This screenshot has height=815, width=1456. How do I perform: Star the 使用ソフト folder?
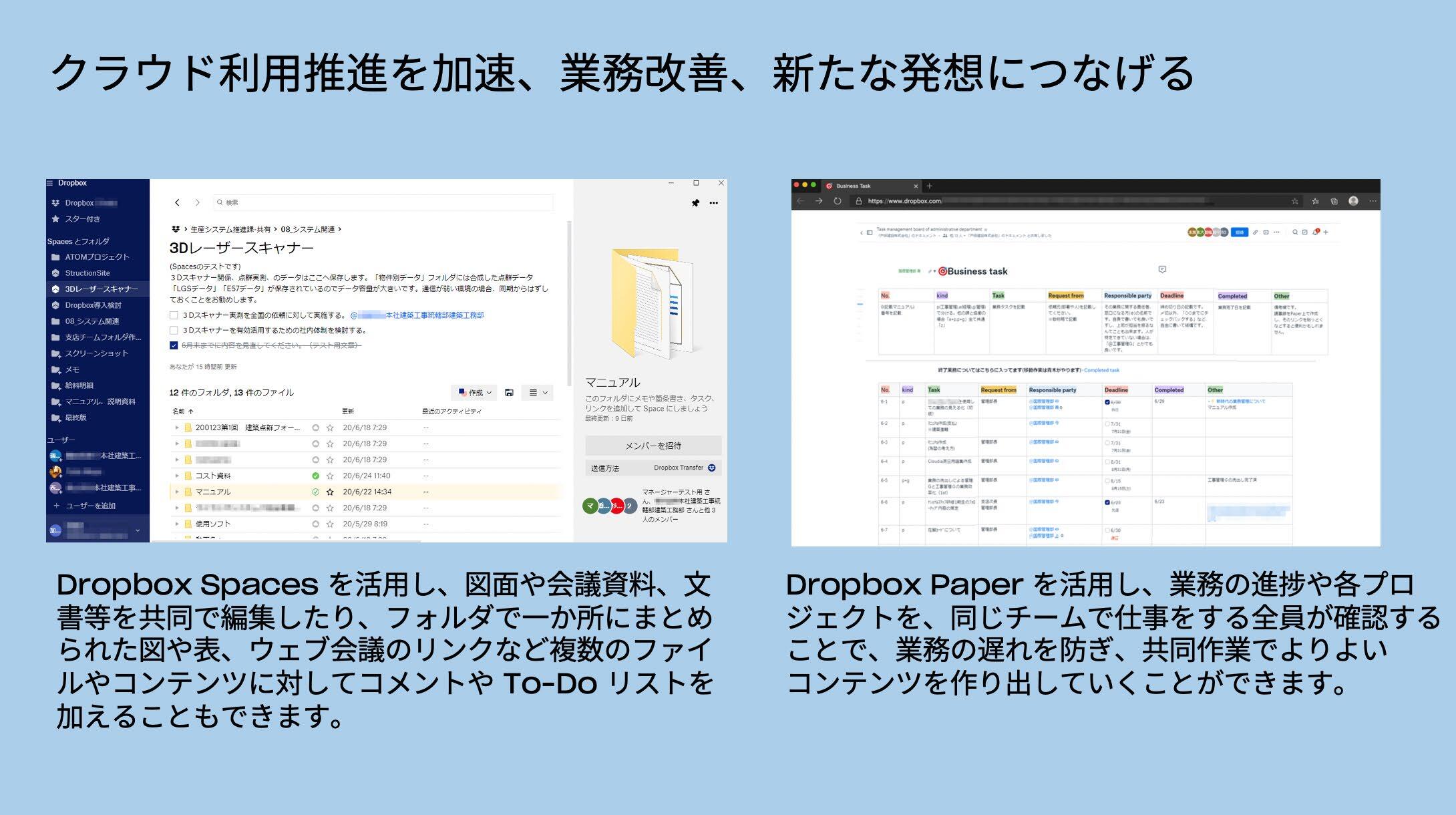(x=330, y=524)
